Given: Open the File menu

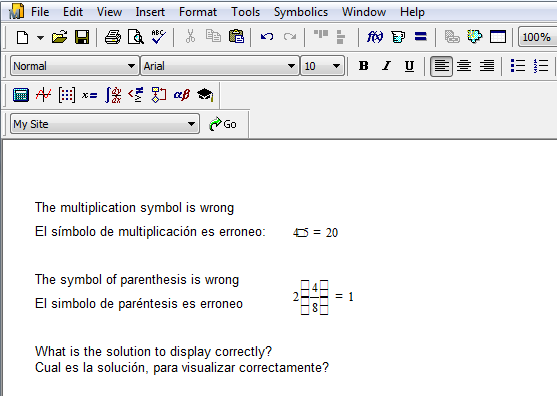Looking at the screenshot, I should [40, 12].
